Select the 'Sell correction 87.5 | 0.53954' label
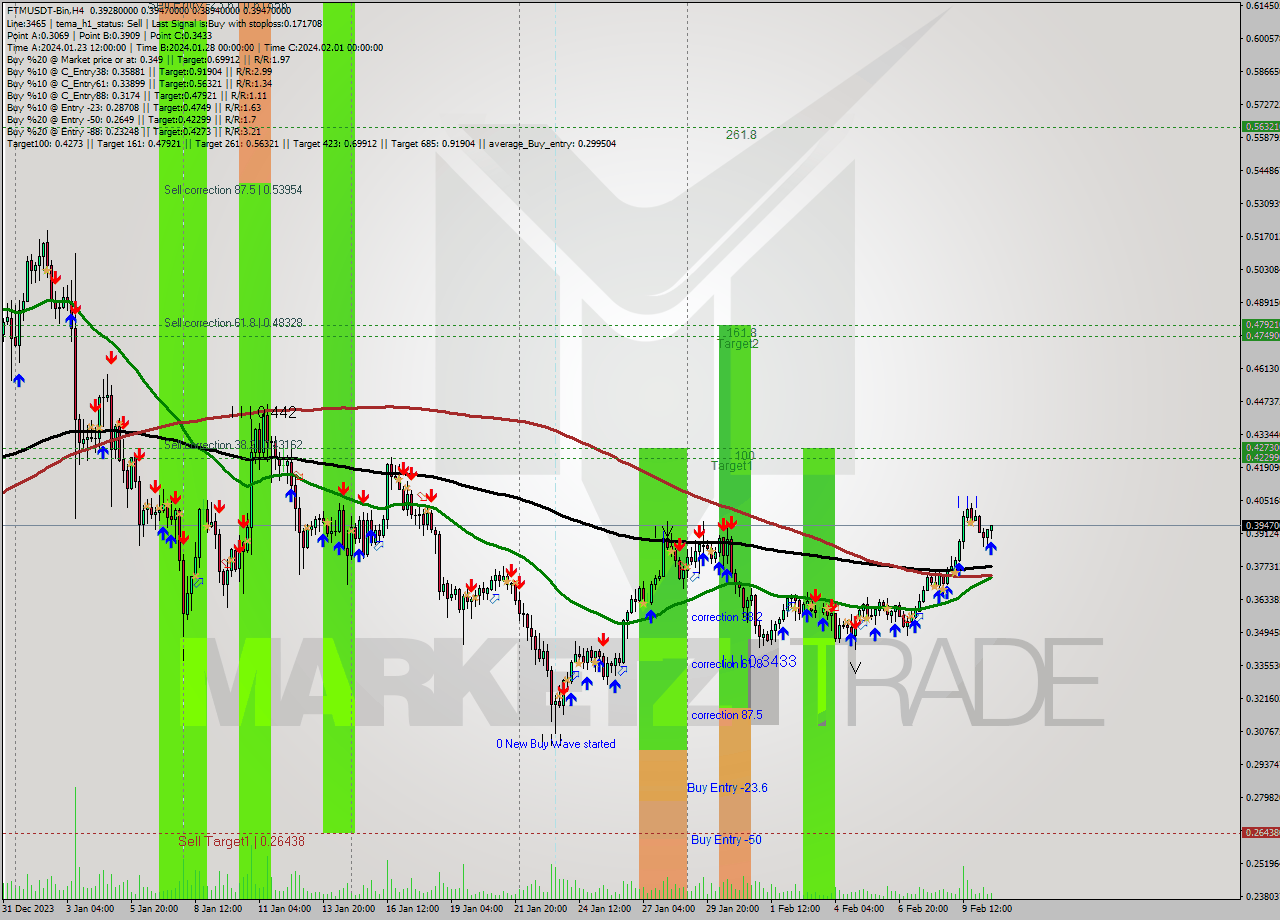 pyautogui.click(x=233, y=190)
